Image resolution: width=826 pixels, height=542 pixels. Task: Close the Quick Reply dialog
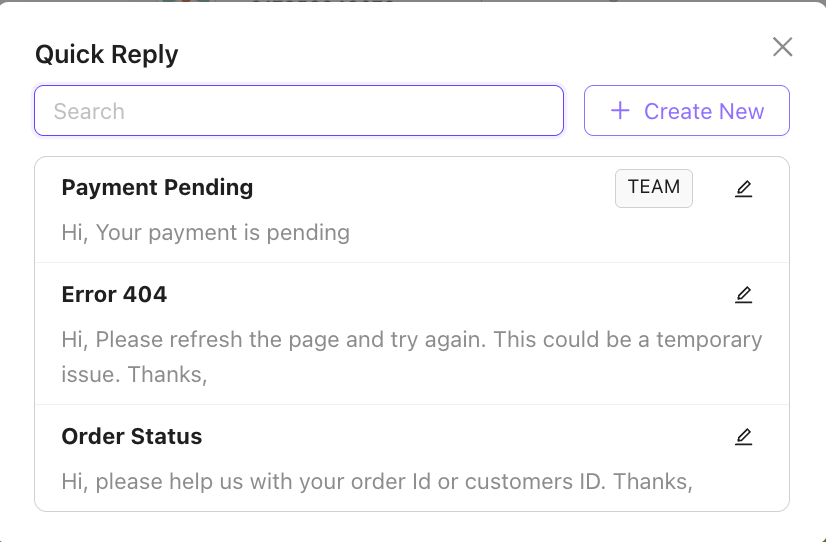(x=782, y=47)
